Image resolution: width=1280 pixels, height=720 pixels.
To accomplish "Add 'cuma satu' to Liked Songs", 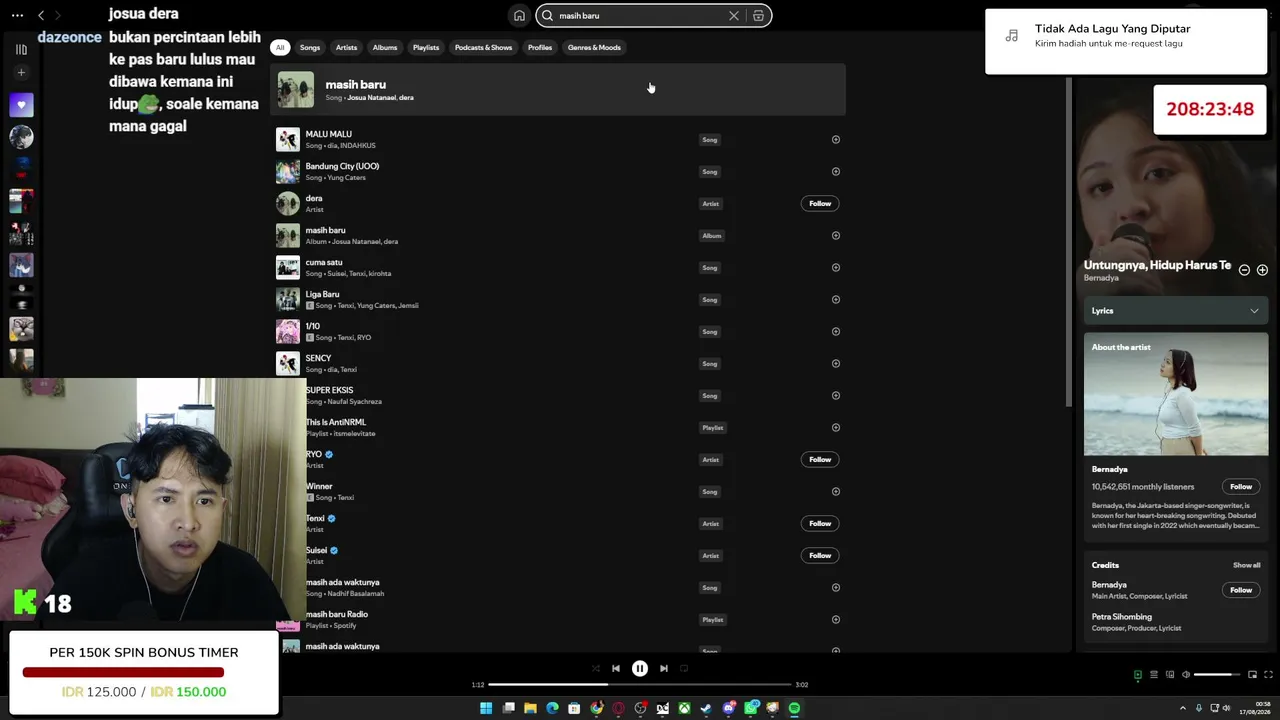I will pyautogui.click(x=836, y=268).
